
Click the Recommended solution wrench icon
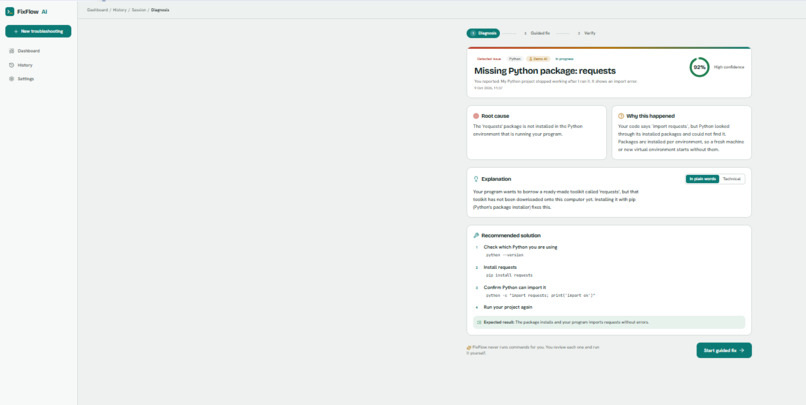pos(476,235)
